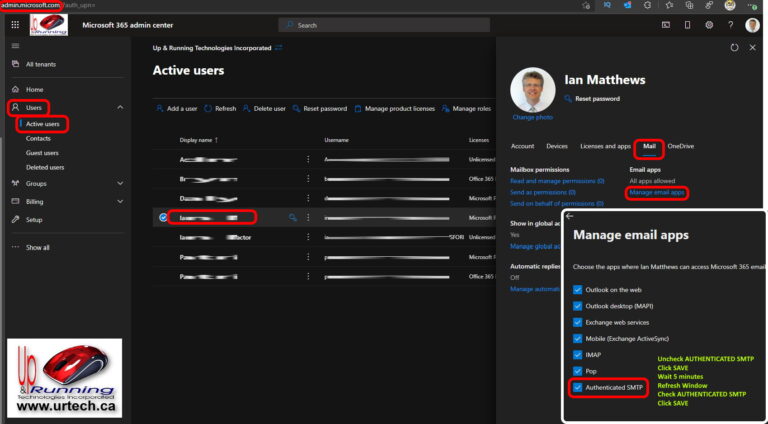This screenshot has width=768, height=424.
Task: Click the Add a user icon
Action: point(159,108)
